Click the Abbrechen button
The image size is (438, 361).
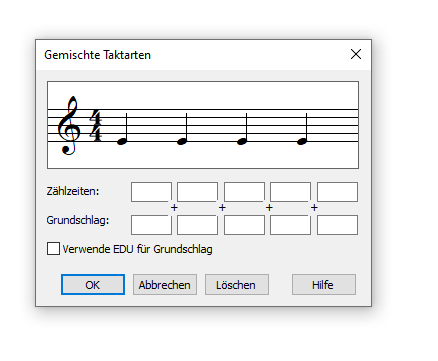coord(165,285)
